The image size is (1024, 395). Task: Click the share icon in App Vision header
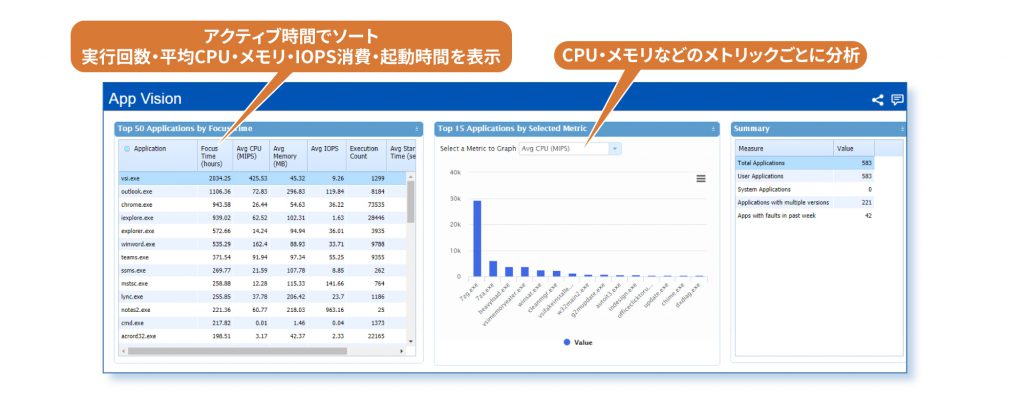(877, 100)
